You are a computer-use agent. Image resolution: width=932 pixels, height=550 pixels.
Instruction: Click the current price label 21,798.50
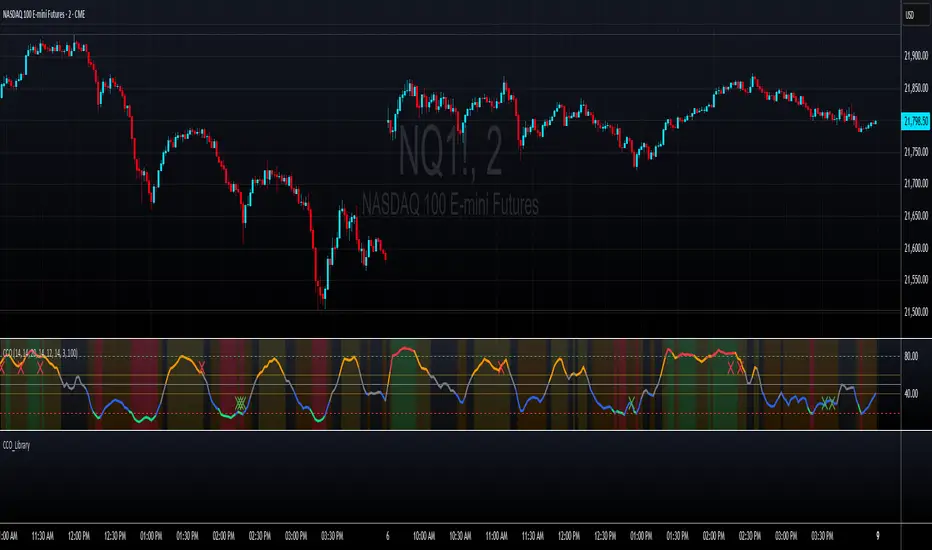click(915, 121)
